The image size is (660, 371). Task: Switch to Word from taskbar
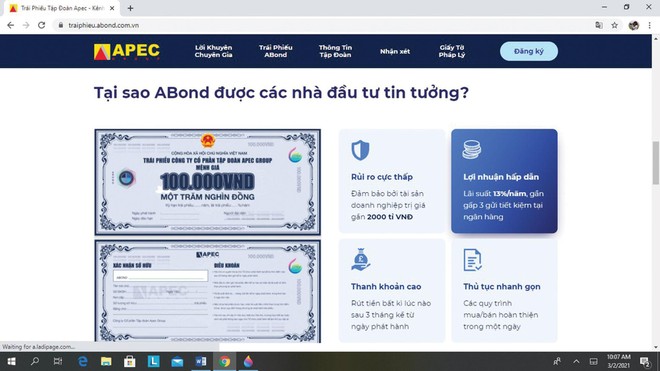coord(201,361)
